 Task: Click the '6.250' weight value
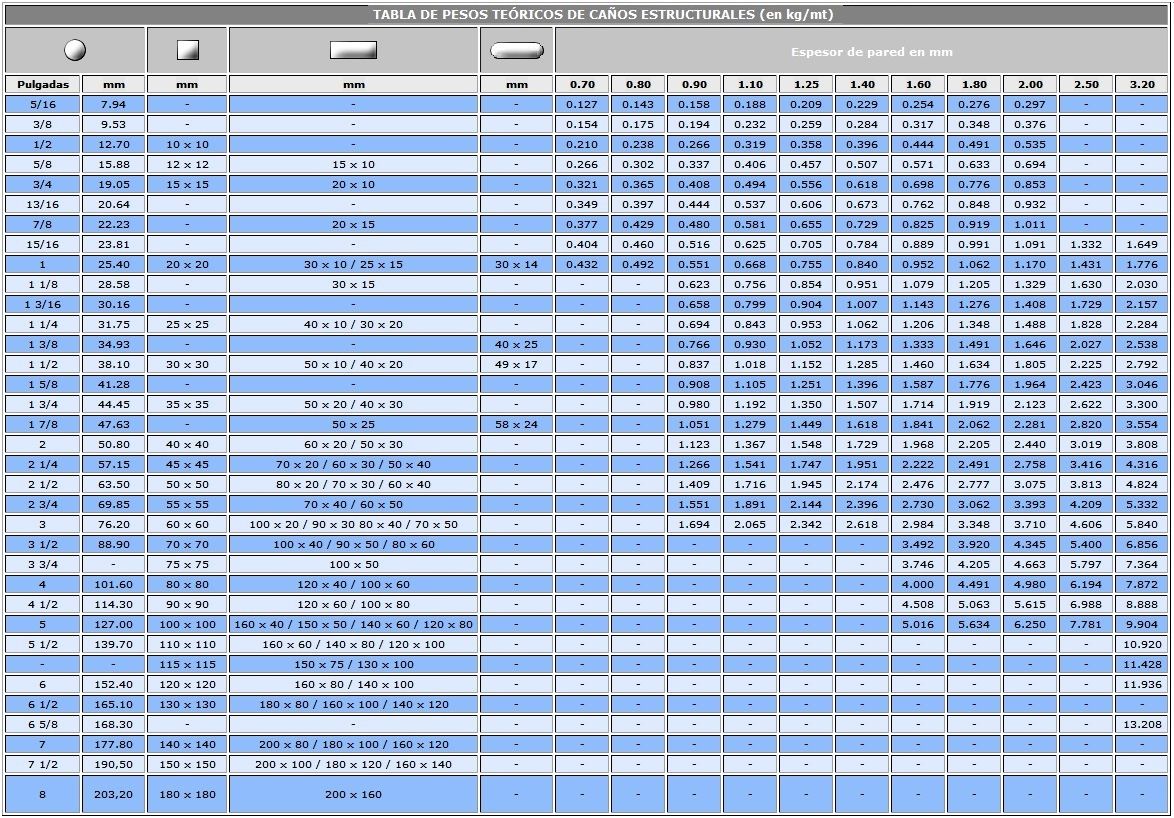(1030, 624)
